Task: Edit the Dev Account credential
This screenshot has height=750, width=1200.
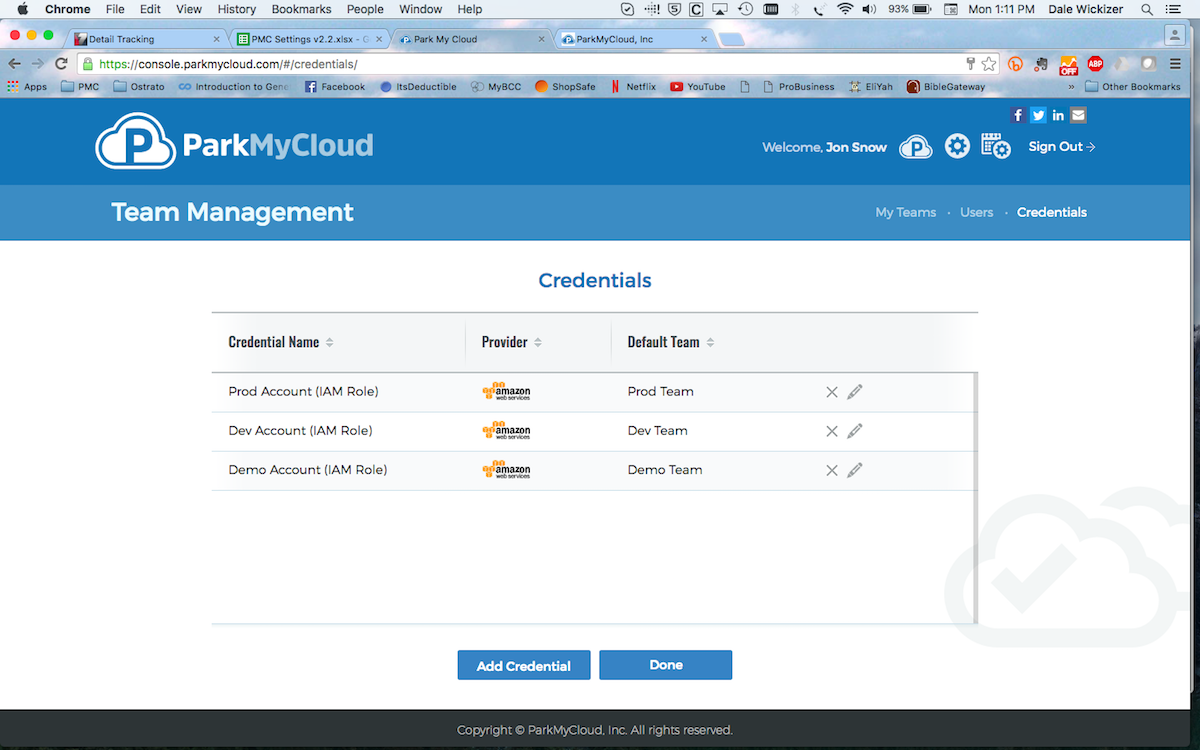Action: [x=854, y=431]
